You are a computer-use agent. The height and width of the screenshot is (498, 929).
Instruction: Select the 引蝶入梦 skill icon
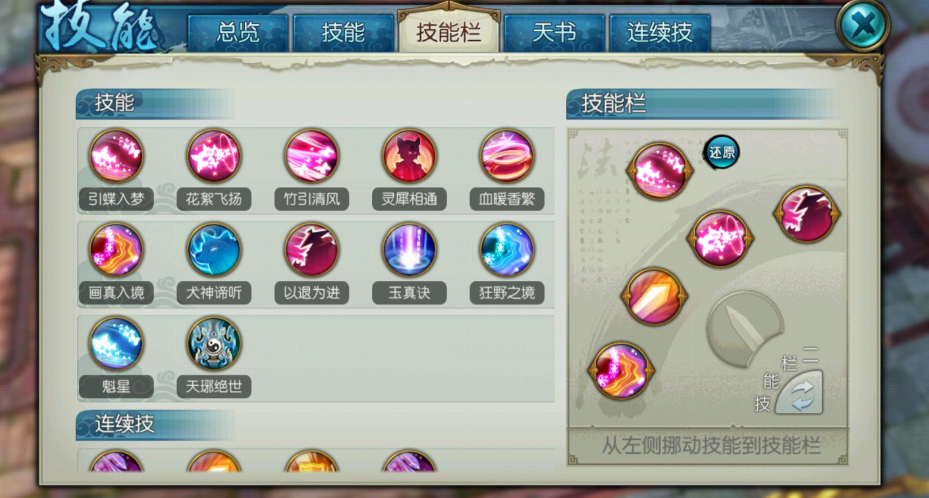[x=116, y=156]
